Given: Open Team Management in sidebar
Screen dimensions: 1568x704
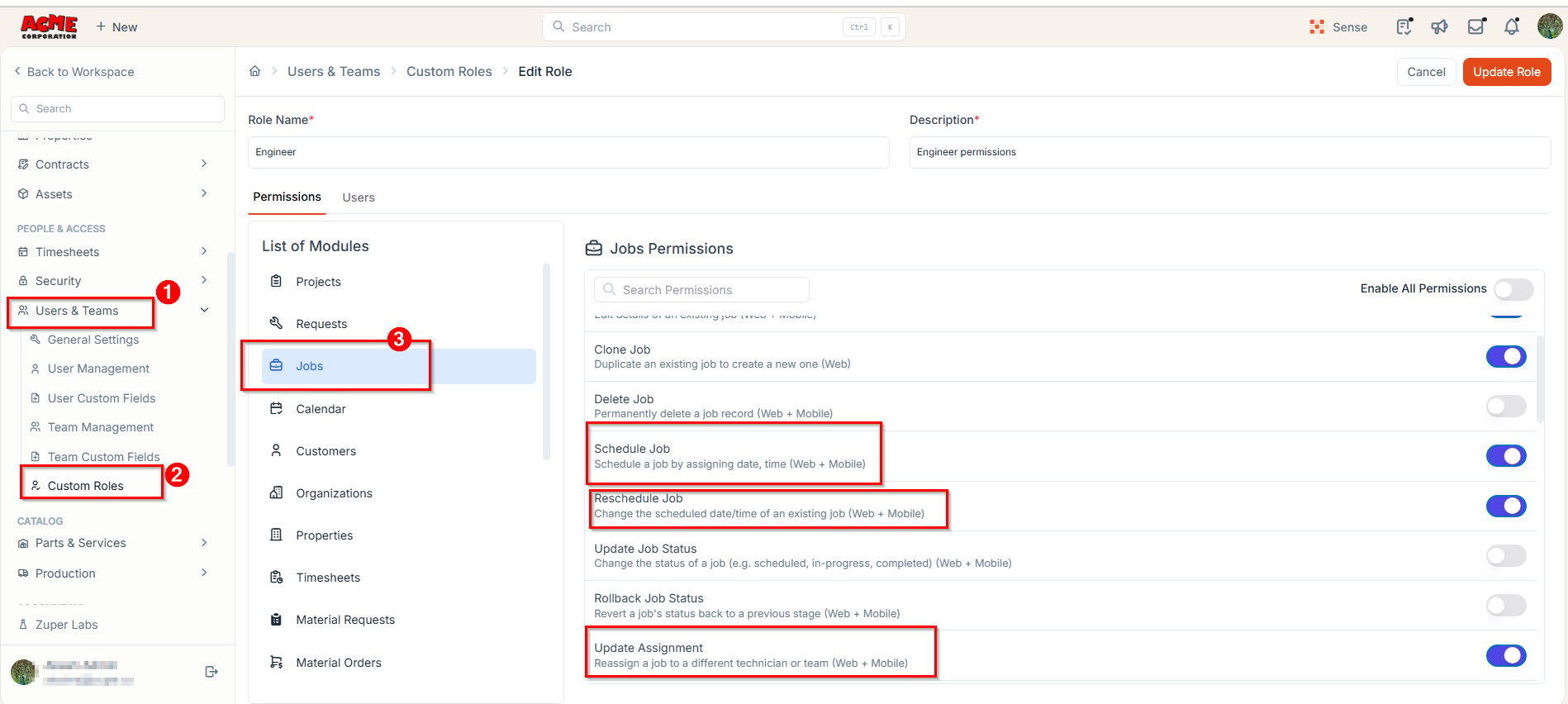Looking at the screenshot, I should [101, 427].
